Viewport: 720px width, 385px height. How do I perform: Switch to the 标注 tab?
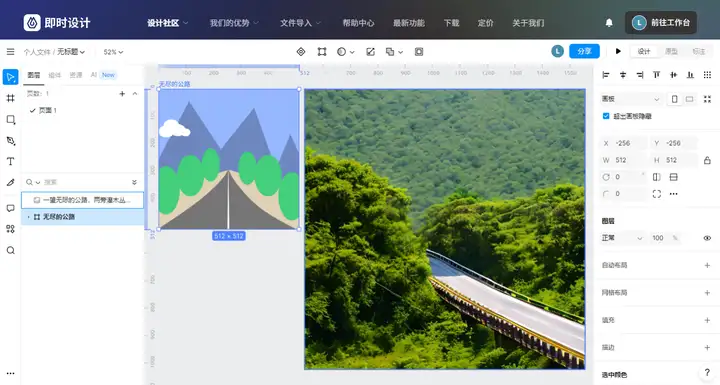pyautogui.click(x=698, y=51)
